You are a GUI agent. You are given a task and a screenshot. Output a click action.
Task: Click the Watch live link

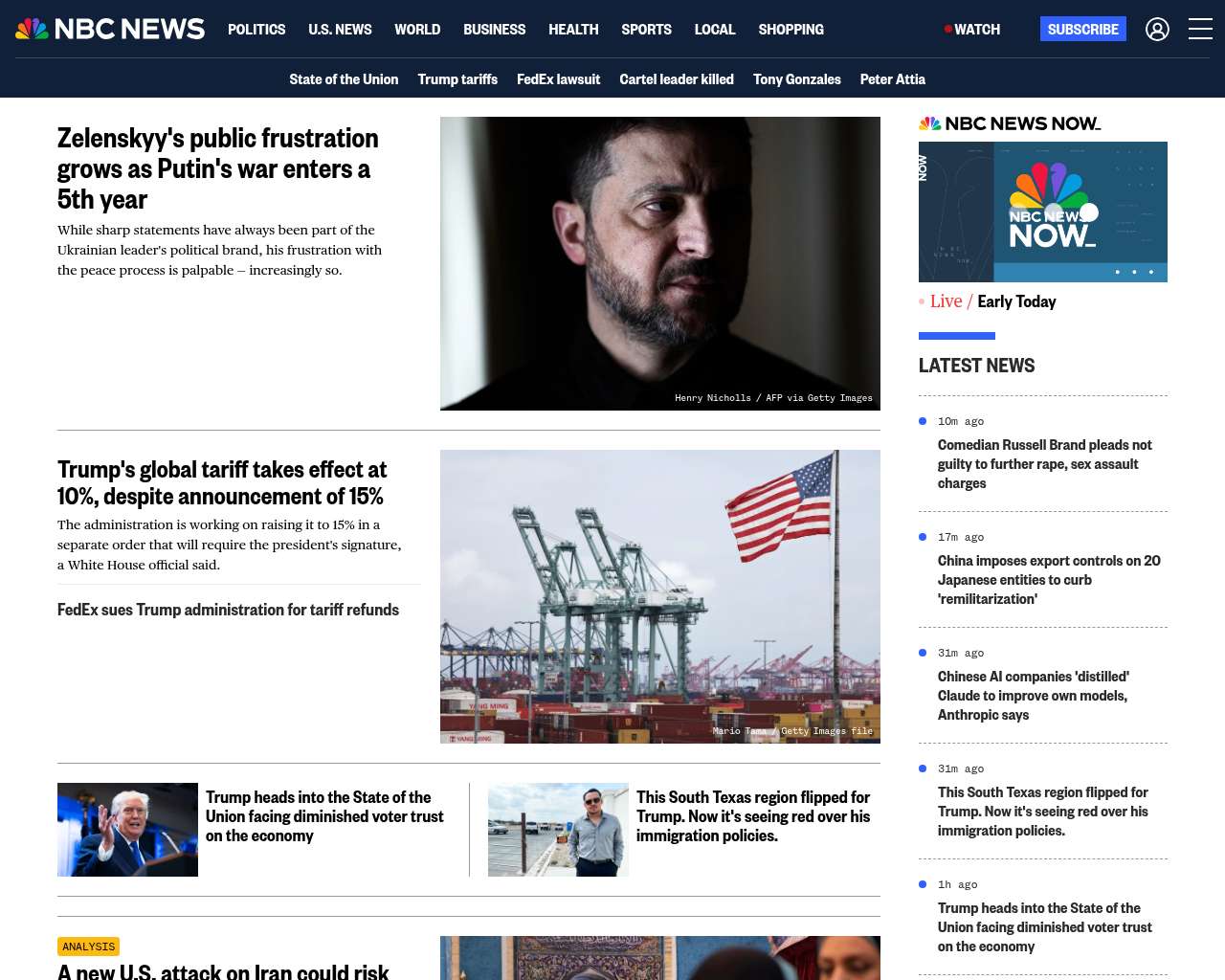point(972,30)
